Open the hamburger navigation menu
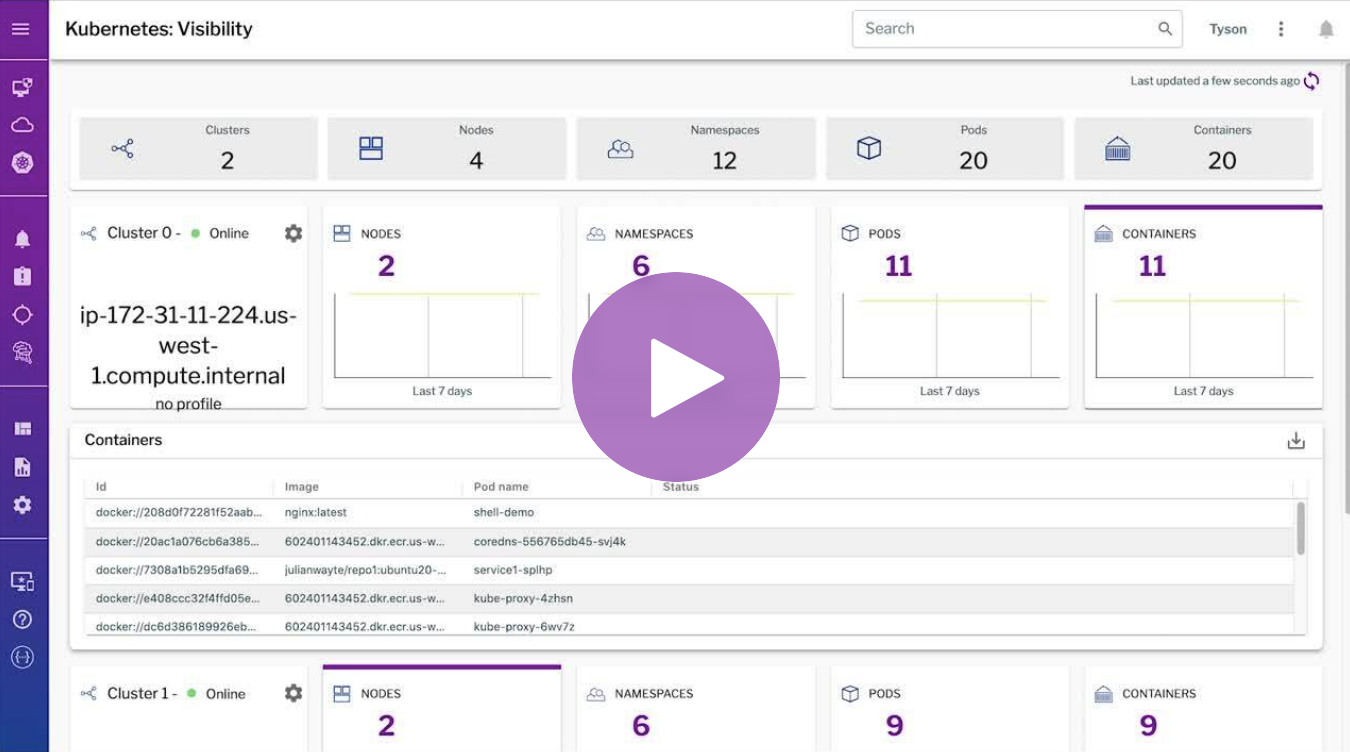This screenshot has width=1350, height=752. 21,29
